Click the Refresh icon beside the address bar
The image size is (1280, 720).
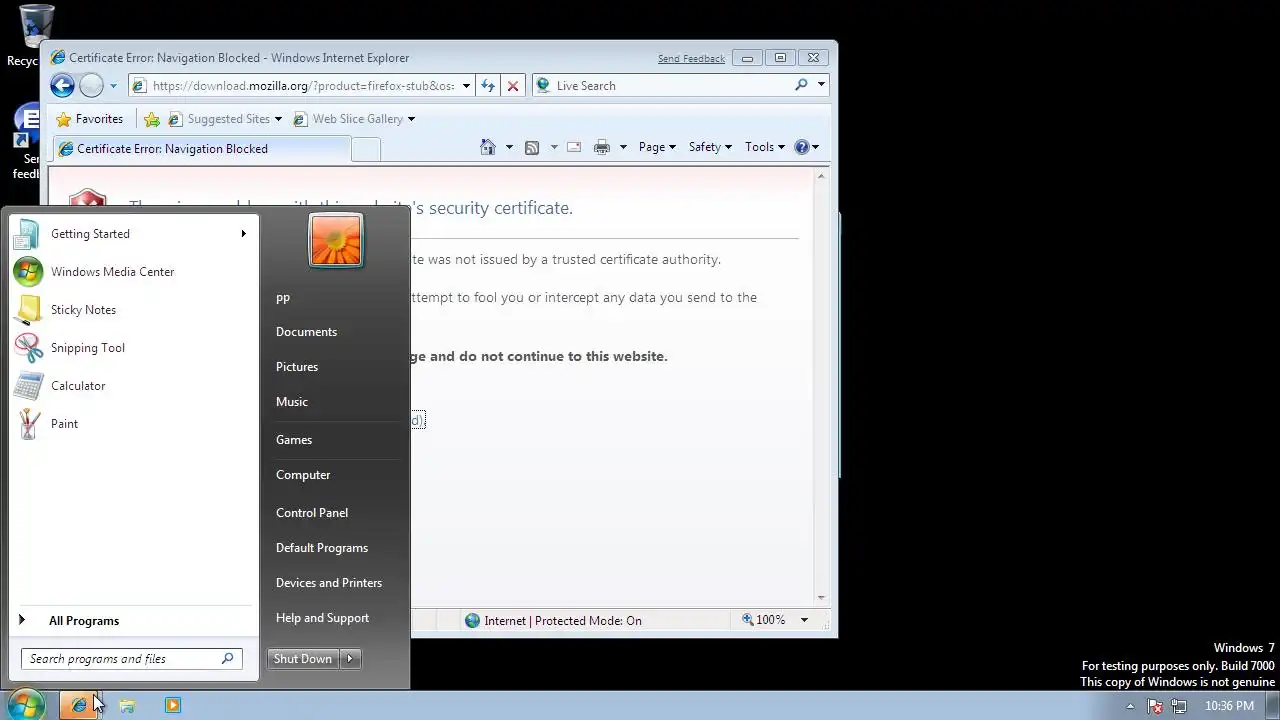pos(487,86)
